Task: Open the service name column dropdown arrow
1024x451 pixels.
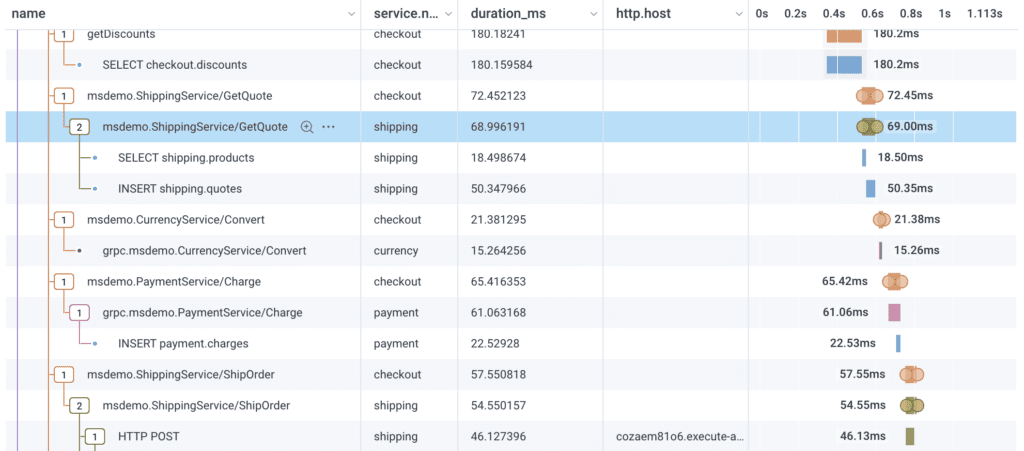Action: click(x=447, y=14)
